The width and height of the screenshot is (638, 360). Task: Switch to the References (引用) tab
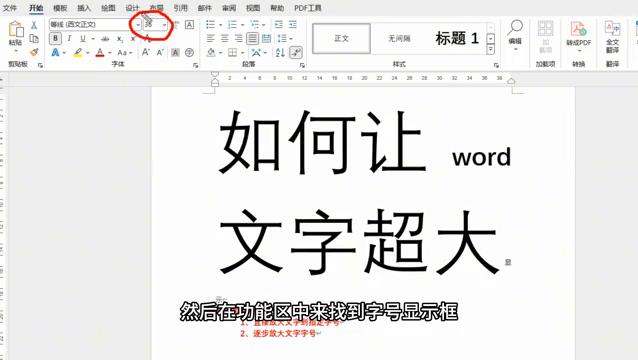click(181, 8)
